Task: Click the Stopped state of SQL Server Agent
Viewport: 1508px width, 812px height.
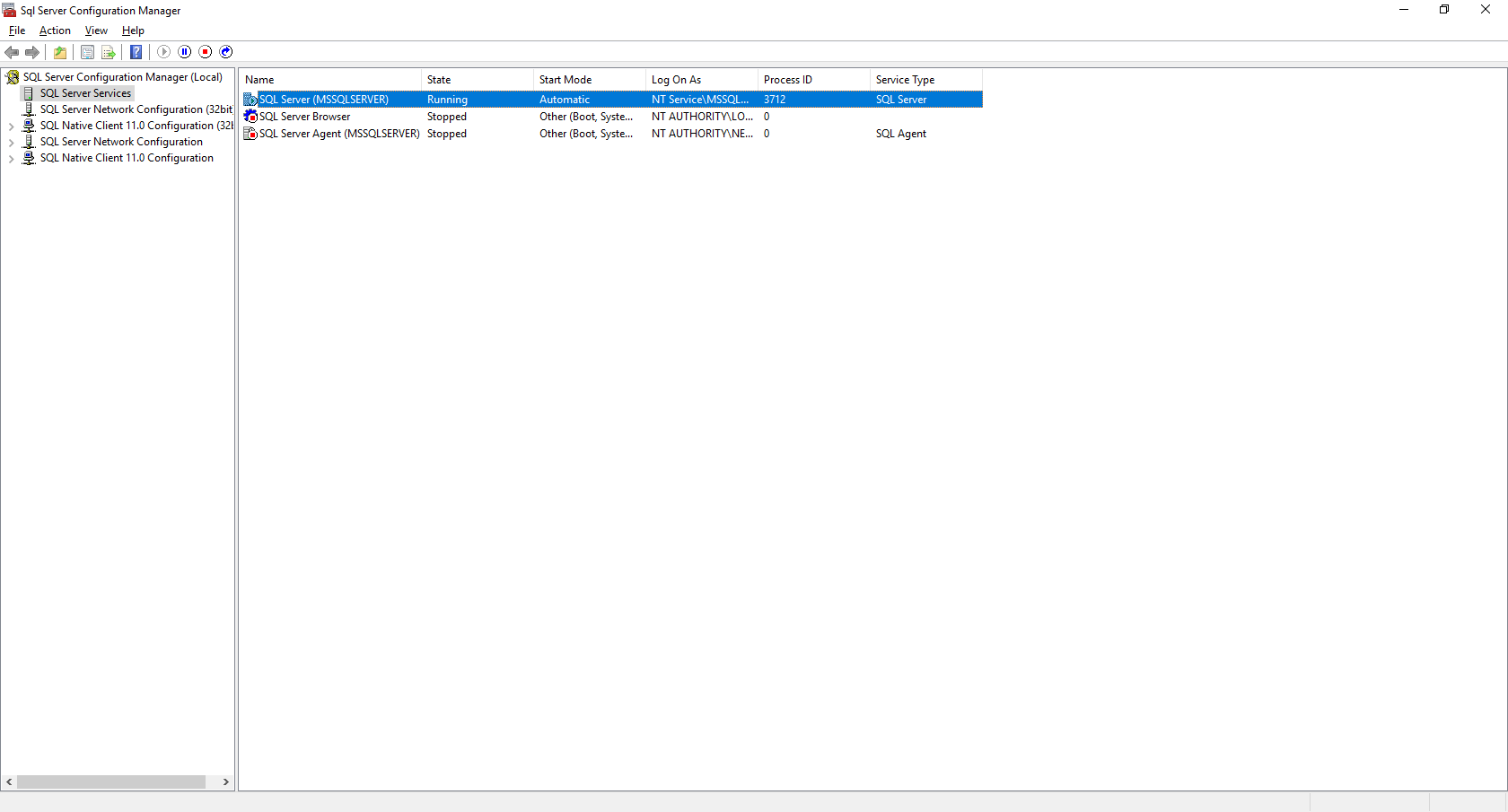Action: tap(447, 134)
